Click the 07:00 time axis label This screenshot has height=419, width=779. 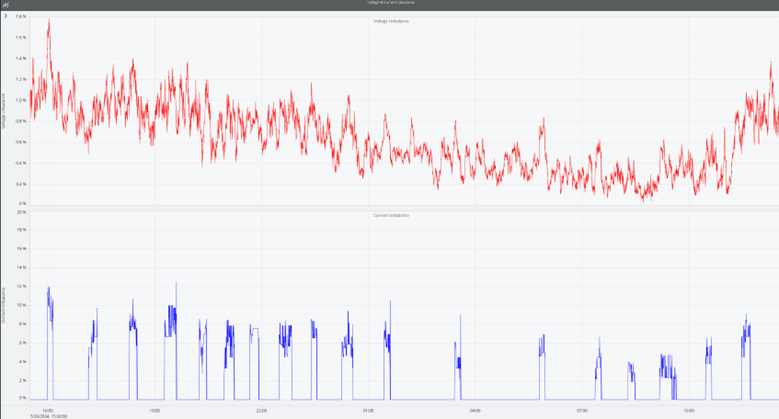point(582,411)
